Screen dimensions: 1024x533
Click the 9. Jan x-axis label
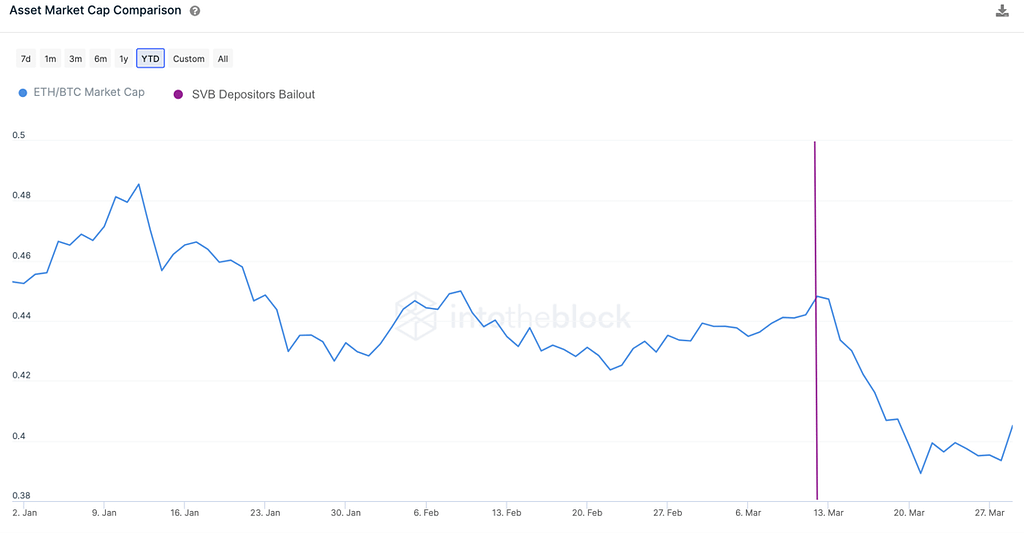[104, 512]
